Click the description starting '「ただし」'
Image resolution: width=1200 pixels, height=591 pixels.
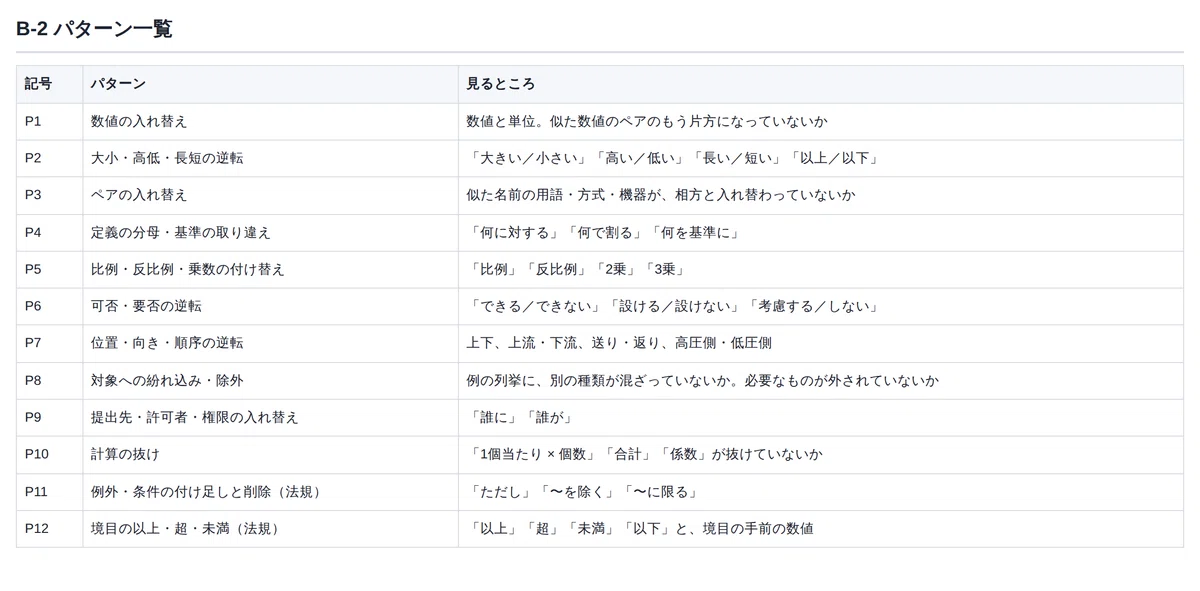click(x=585, y=491)
